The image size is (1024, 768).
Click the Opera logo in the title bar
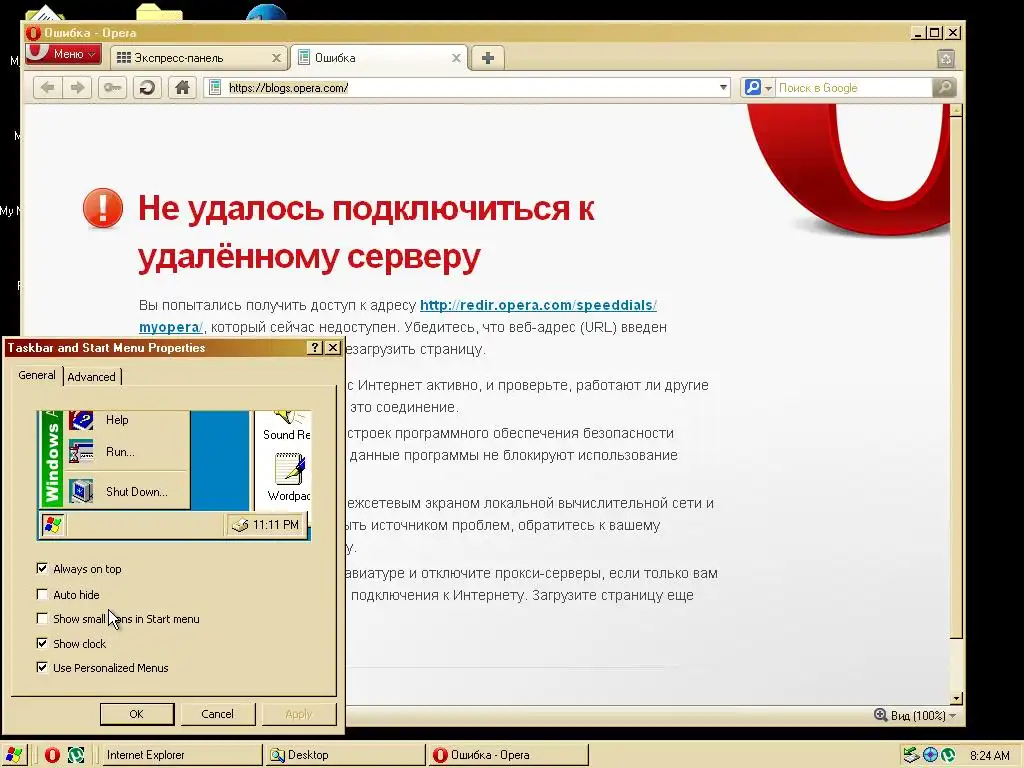click(x=33, y=33)
